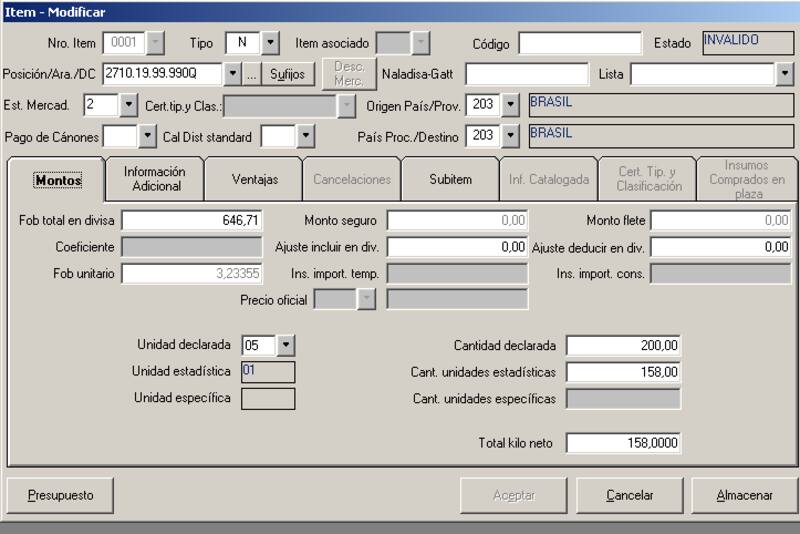Open the Unidad declarada dropdown
The image size is (800, 534).
tap(286, 345)
